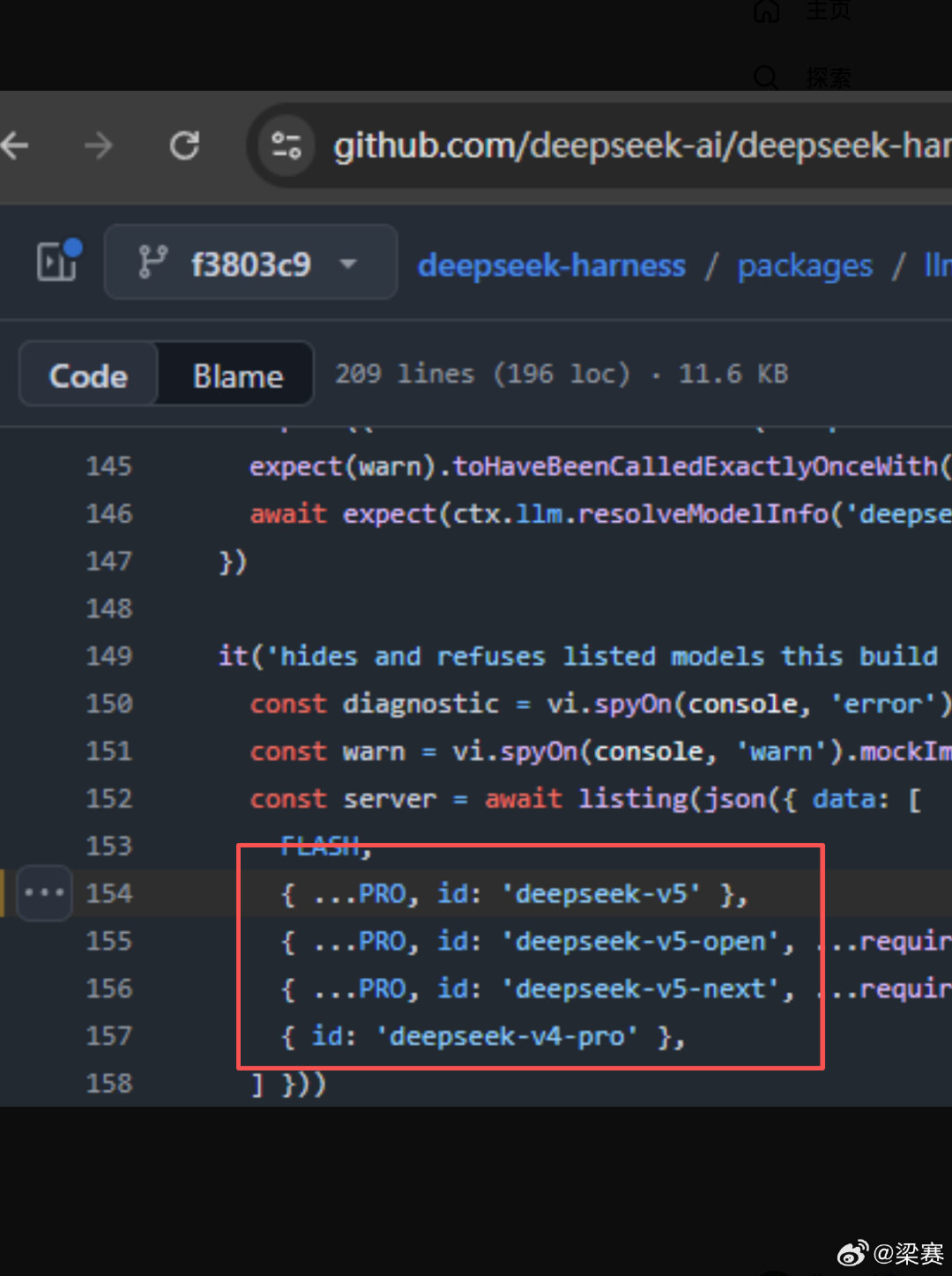Screen dimensions: 952x1276
Task: Click resolveModelInfo in line 146
Action: coord(703,514)
